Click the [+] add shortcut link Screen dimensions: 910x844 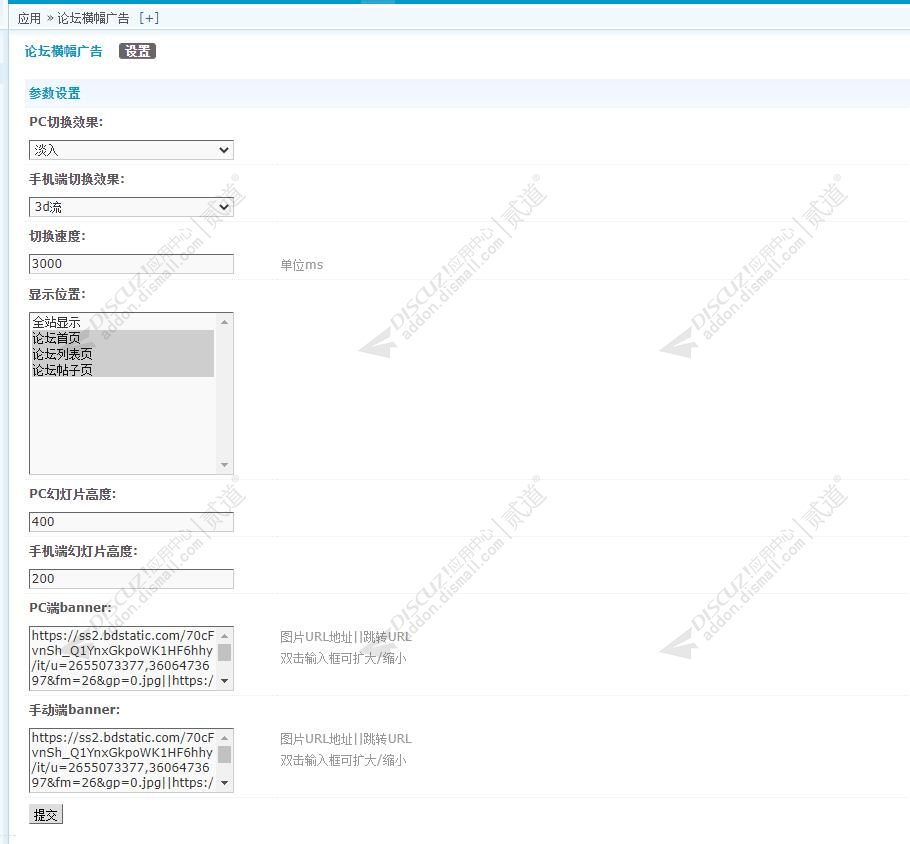click(149, 19)
